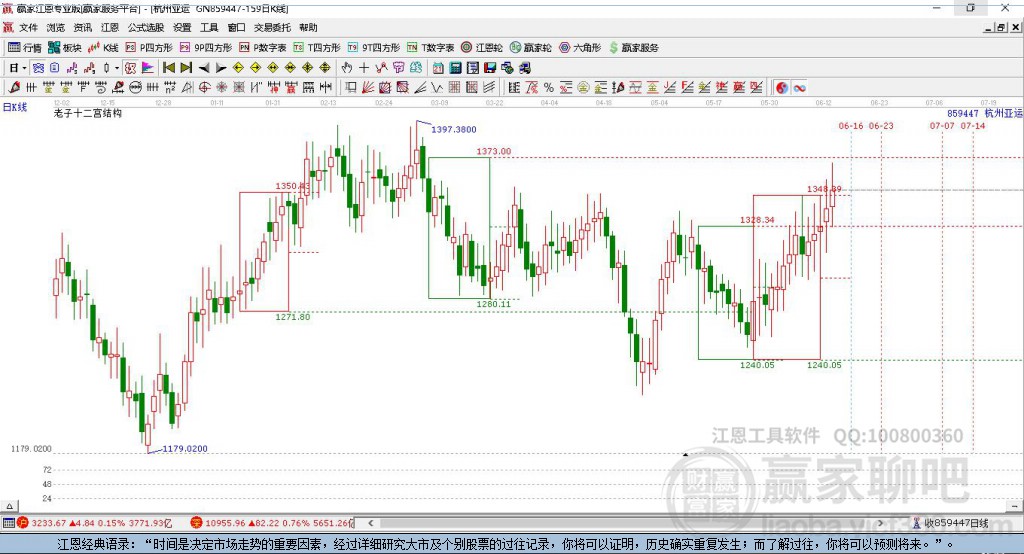Viewport: 1024px width, 554px height.
Task: Open the 设置 menu
Action: [x=182, y=27]
